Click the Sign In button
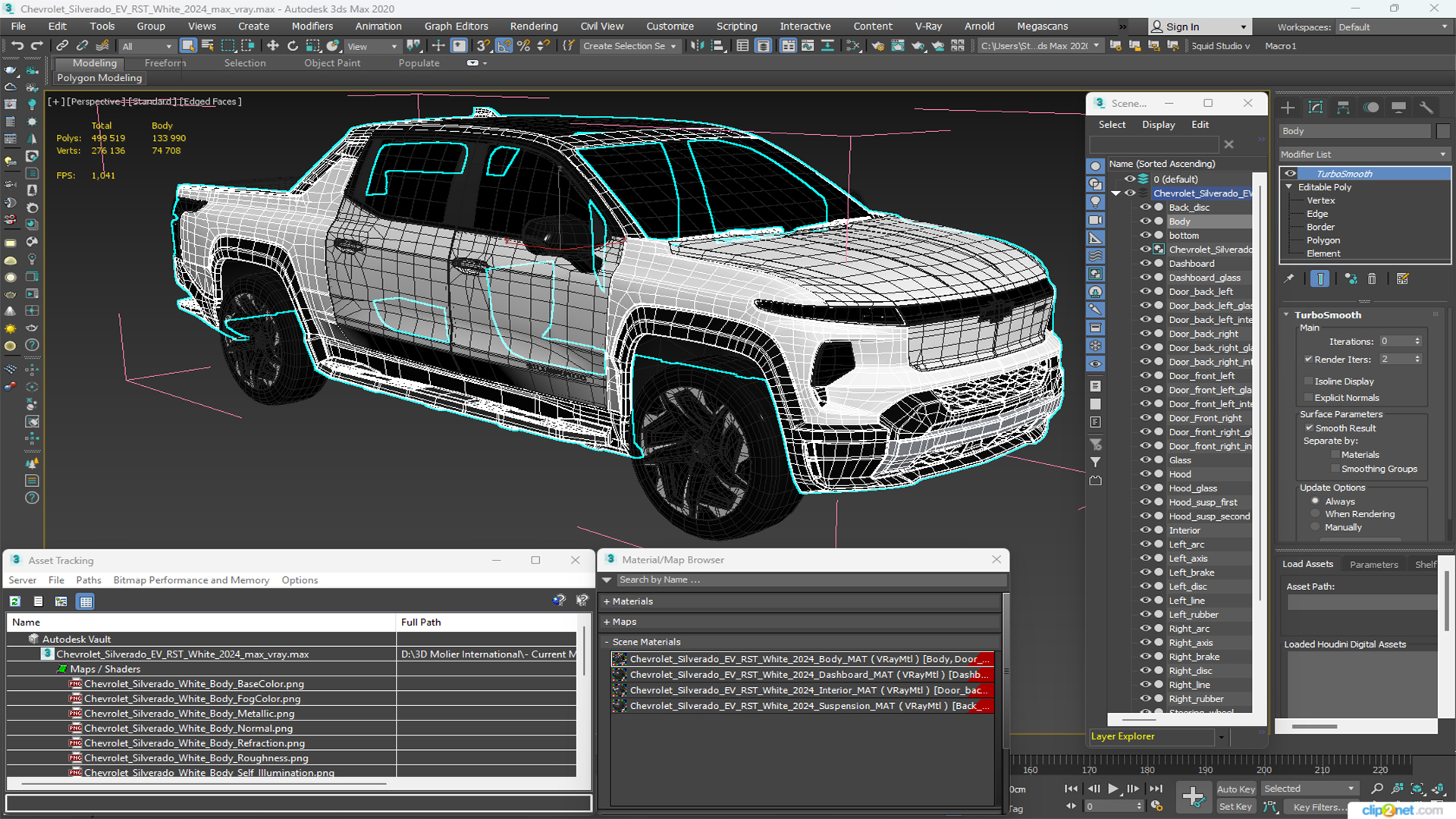1456x819 pixels. (x=1198, y=27)
